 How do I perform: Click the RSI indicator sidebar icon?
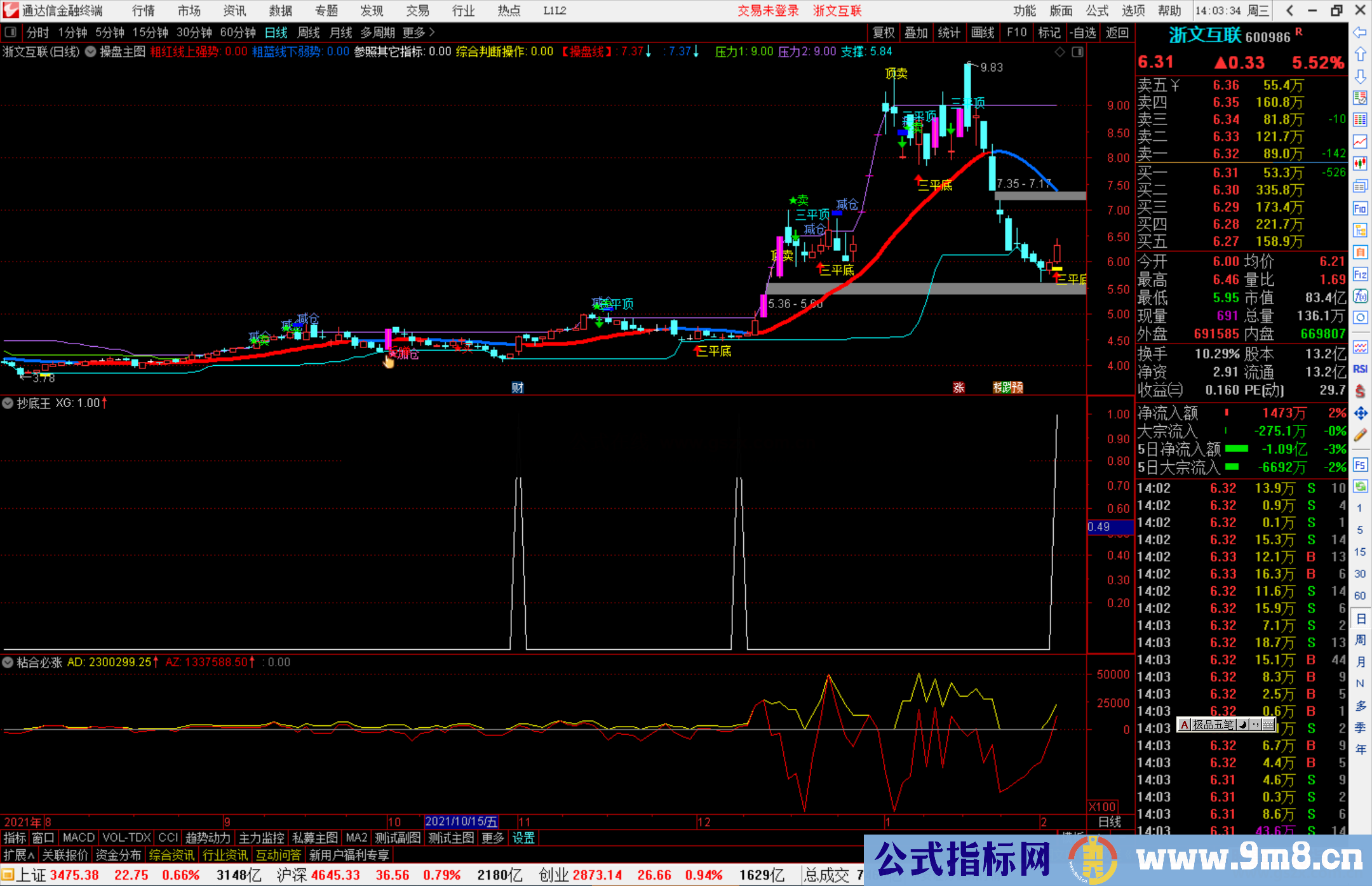click(1360, 369)
